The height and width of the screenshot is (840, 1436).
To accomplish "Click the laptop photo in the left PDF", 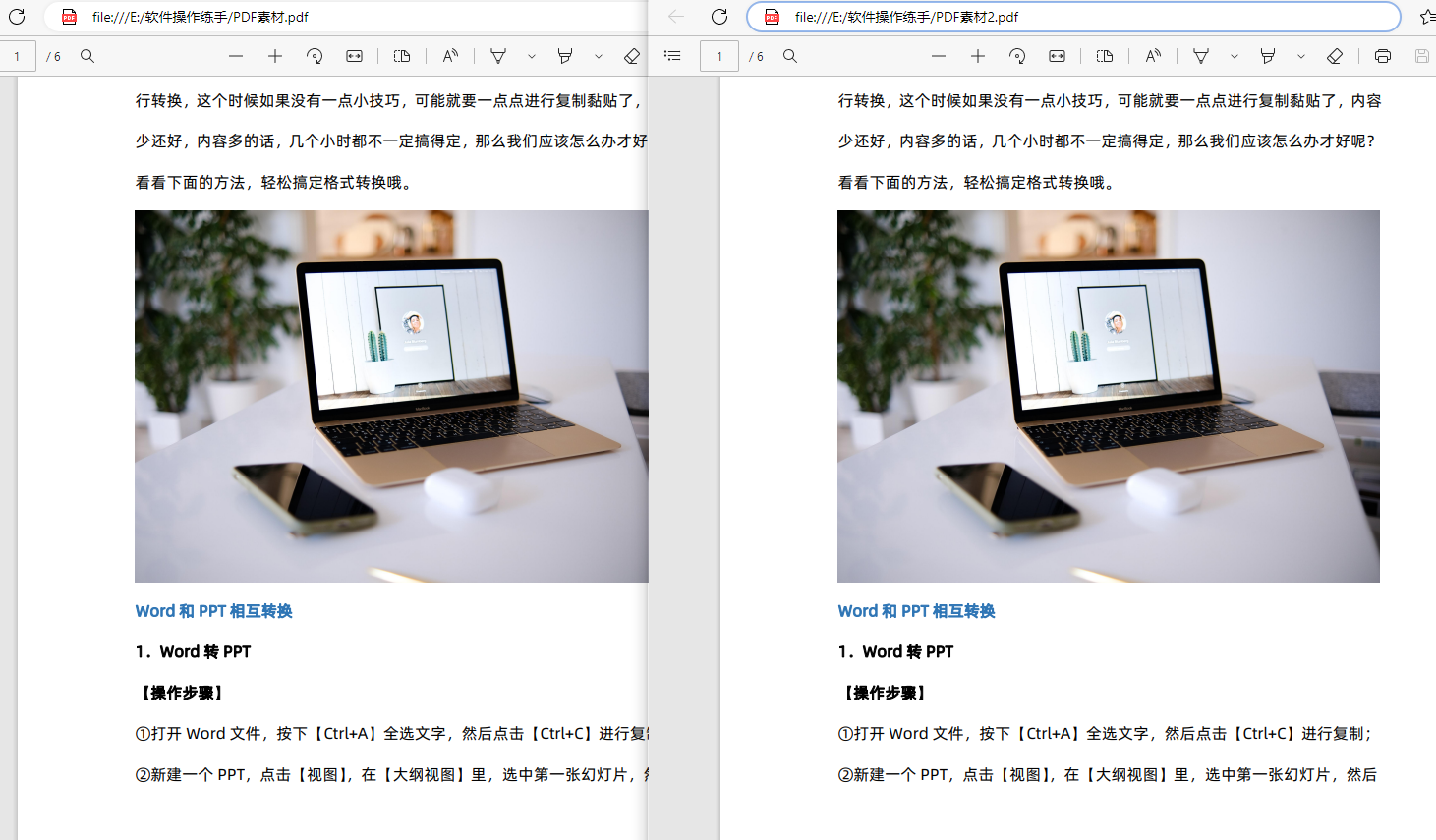I will point(391,396).
